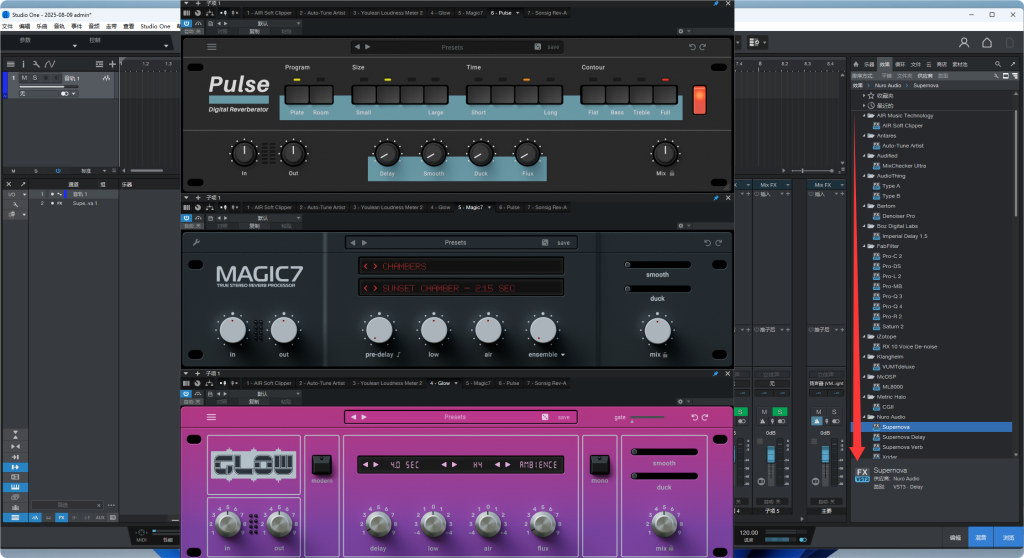Toggle the red power switch on Pulse

pos(699,100)
